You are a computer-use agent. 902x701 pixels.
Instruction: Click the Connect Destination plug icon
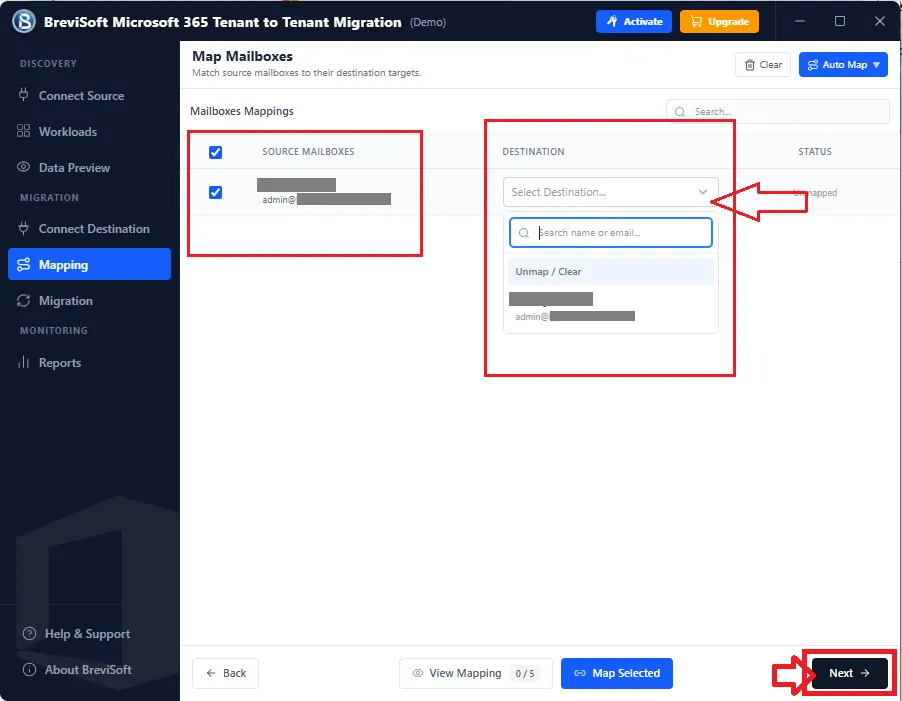pyautogui.click(x=23, y=228)
